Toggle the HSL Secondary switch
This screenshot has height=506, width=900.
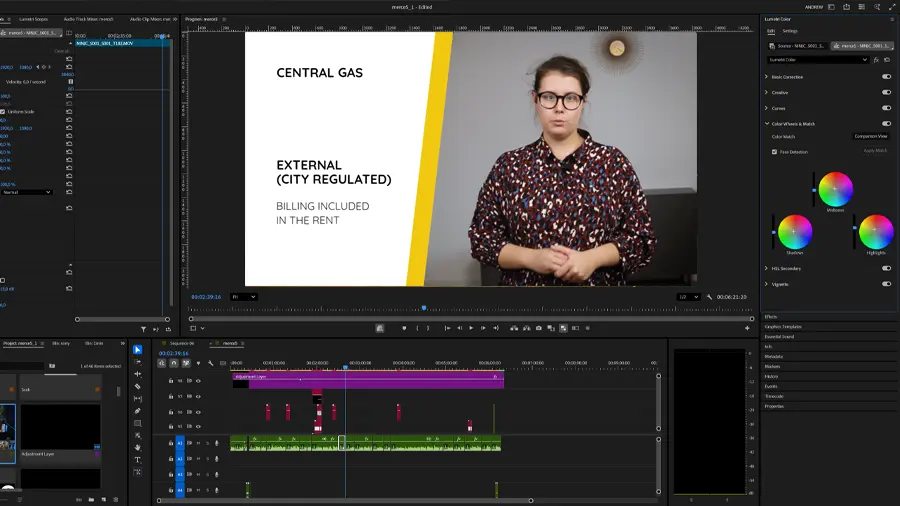pyautogui.click(x=886, y=268)
